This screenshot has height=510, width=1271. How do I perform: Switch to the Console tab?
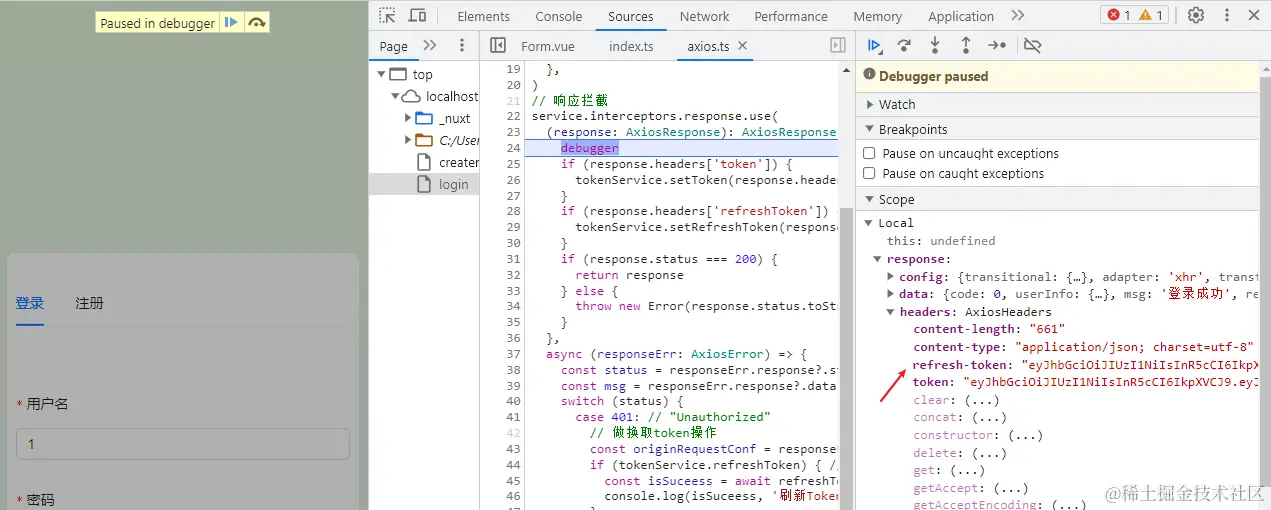(559, 16)
